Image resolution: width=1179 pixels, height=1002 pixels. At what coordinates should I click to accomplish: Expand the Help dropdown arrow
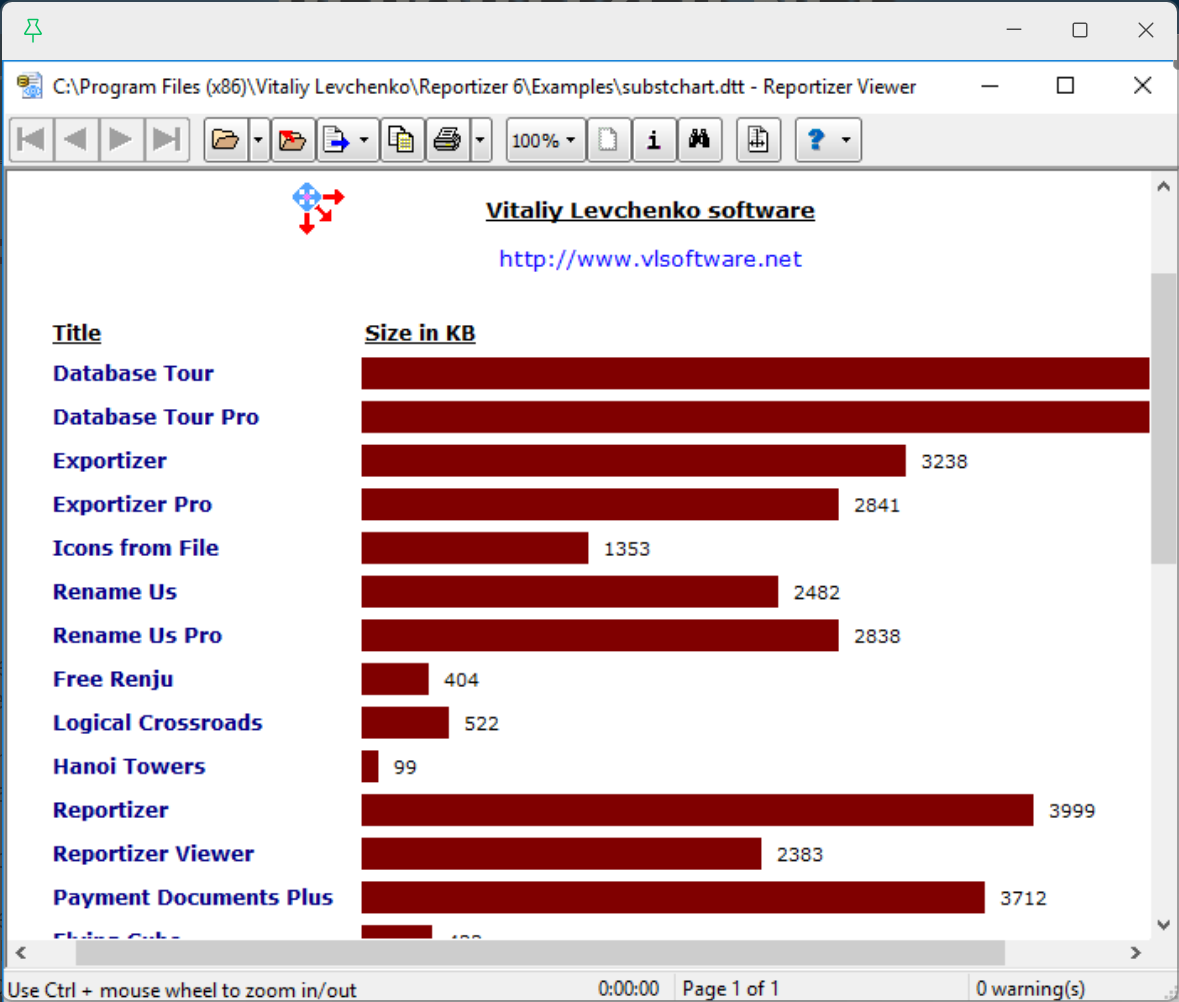pyautogui.click(x=846, y=140)
